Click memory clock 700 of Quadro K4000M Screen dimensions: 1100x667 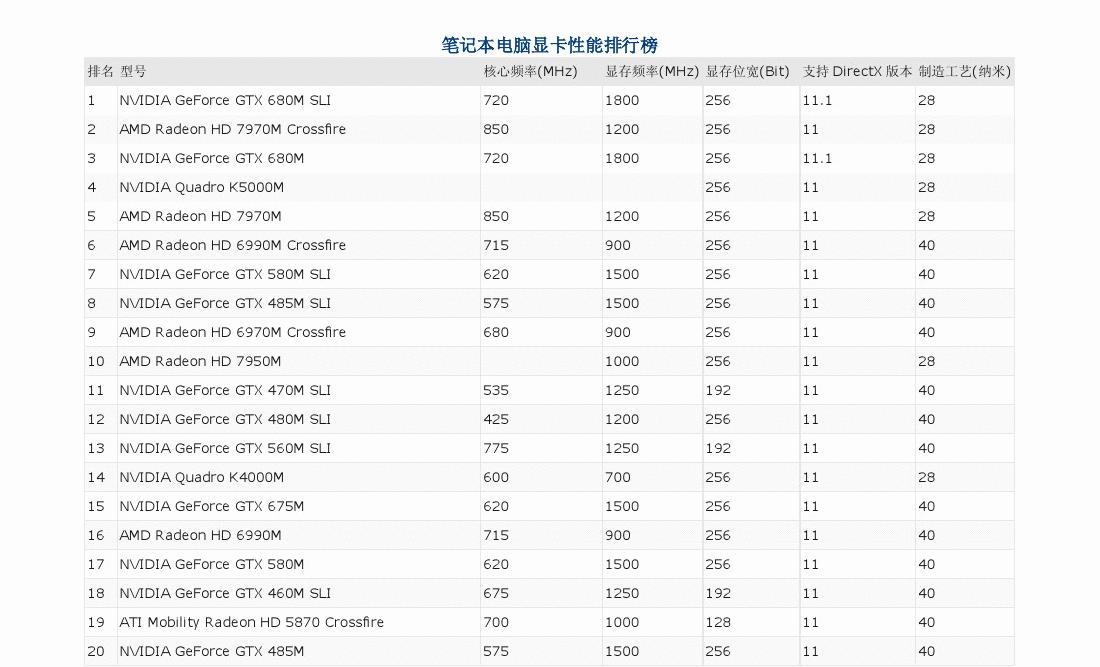pos(618,478)
